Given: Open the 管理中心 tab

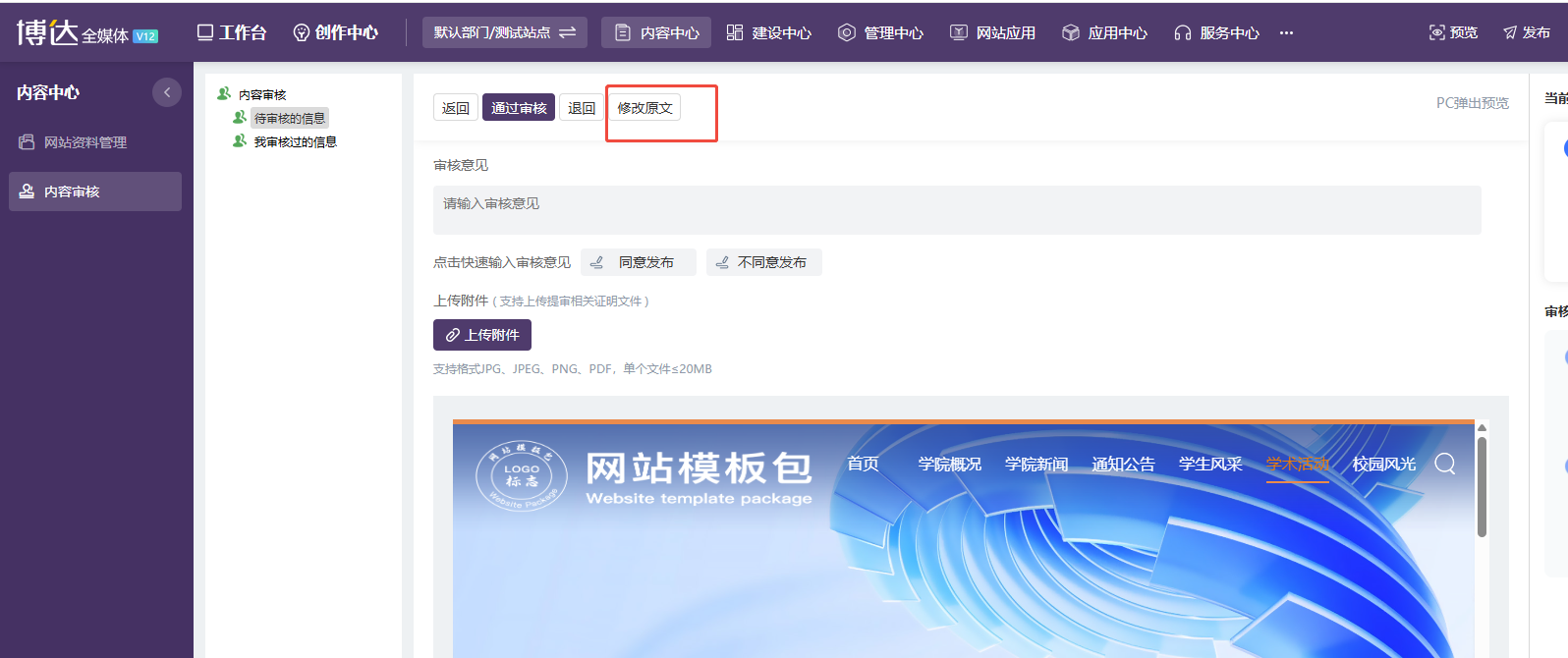Looking at the screenshot, I should 881,32.
